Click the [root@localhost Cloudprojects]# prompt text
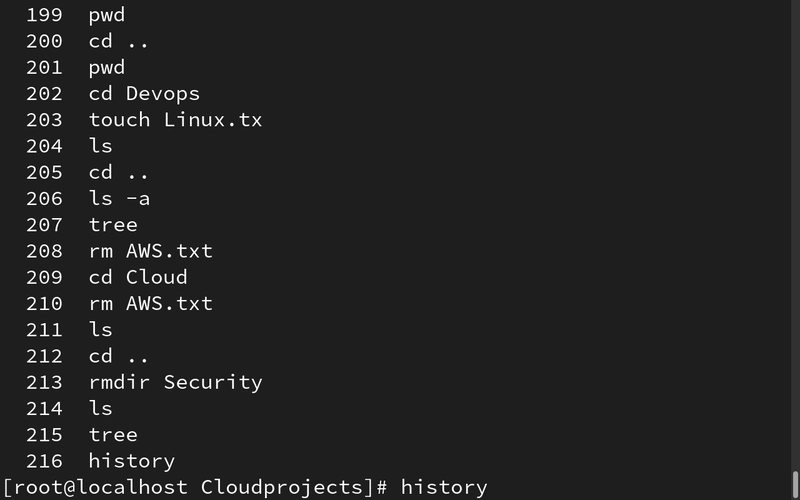The image size is (800, 500). point(195,487)
